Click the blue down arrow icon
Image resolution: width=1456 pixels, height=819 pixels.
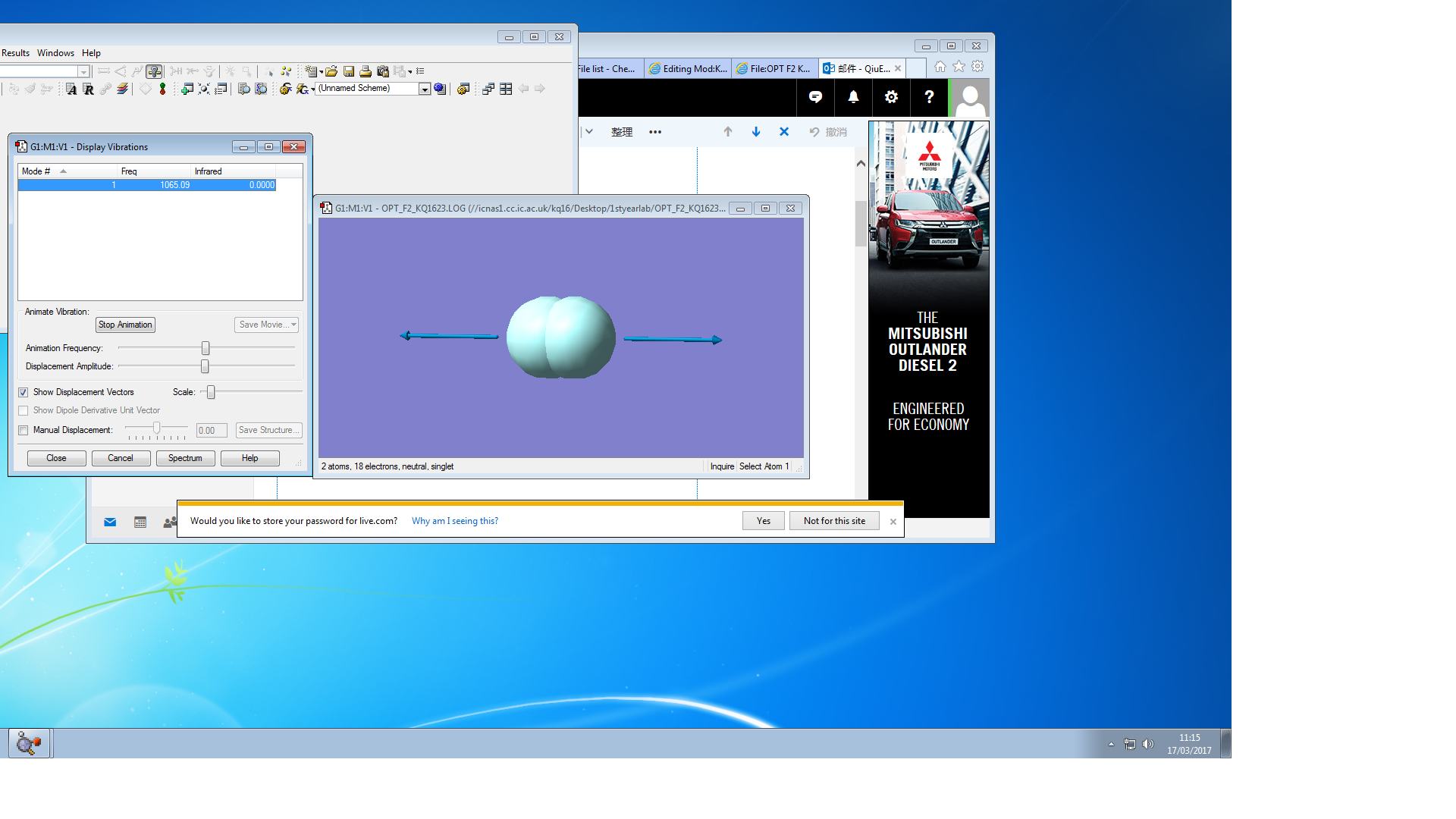tap(756, 132)
